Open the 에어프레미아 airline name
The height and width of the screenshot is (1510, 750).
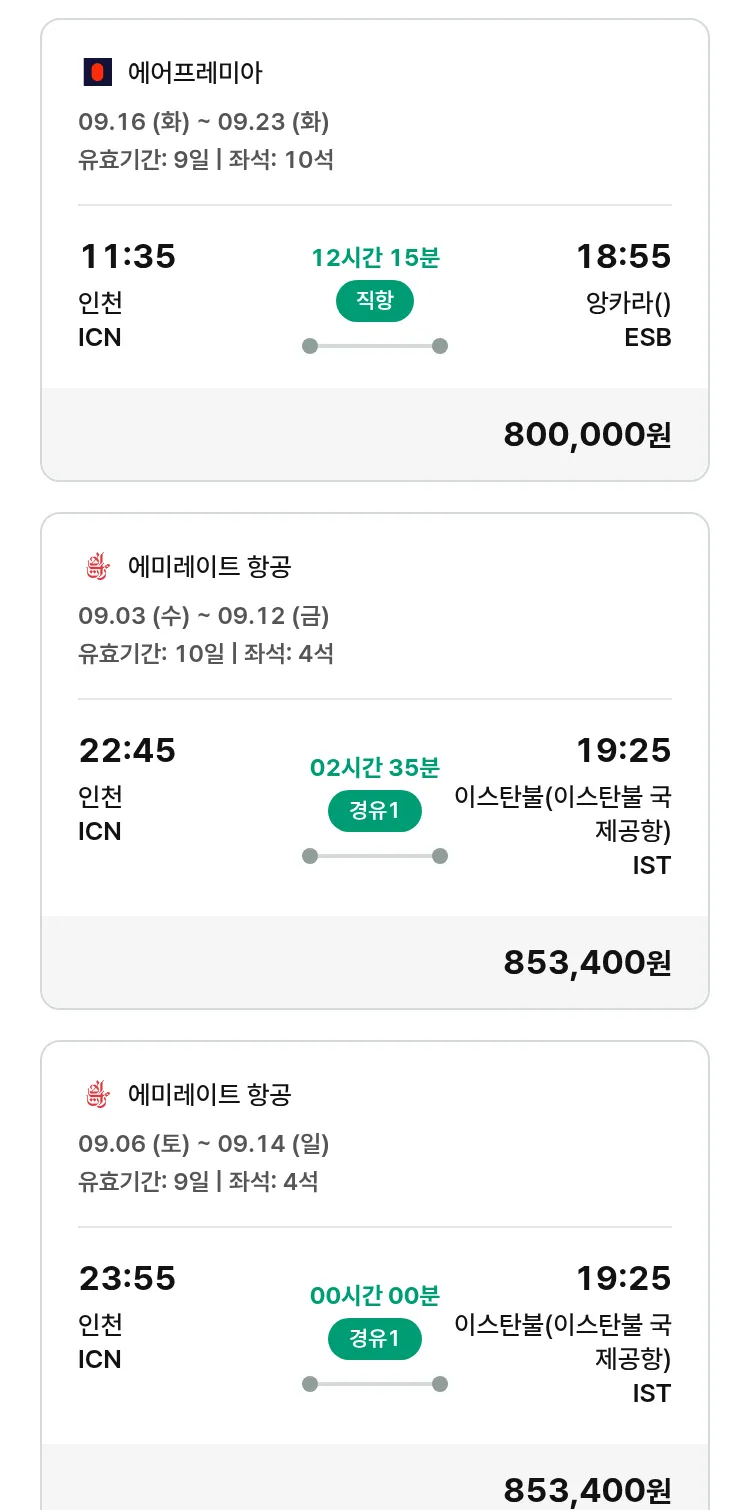[x=195, y=72]
